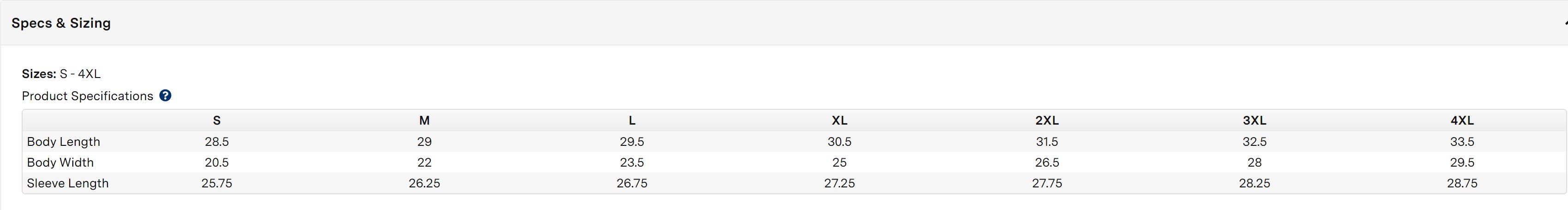Click the 3XL size column header
Image resolution: width=1568 pixels, height=210 pixels.
(x=1254, y=120)
